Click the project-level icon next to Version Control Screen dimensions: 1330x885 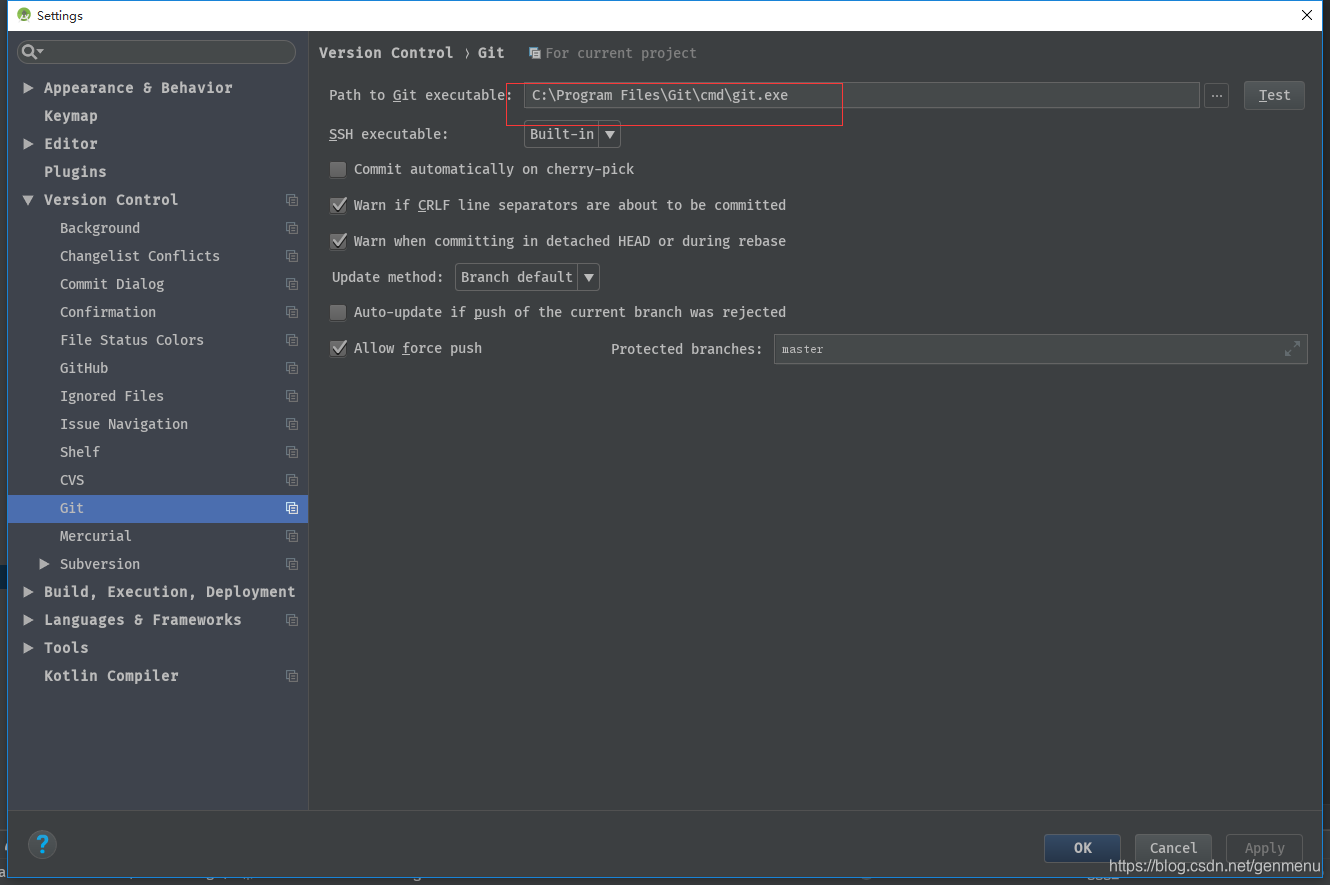[x=292, y=200]
